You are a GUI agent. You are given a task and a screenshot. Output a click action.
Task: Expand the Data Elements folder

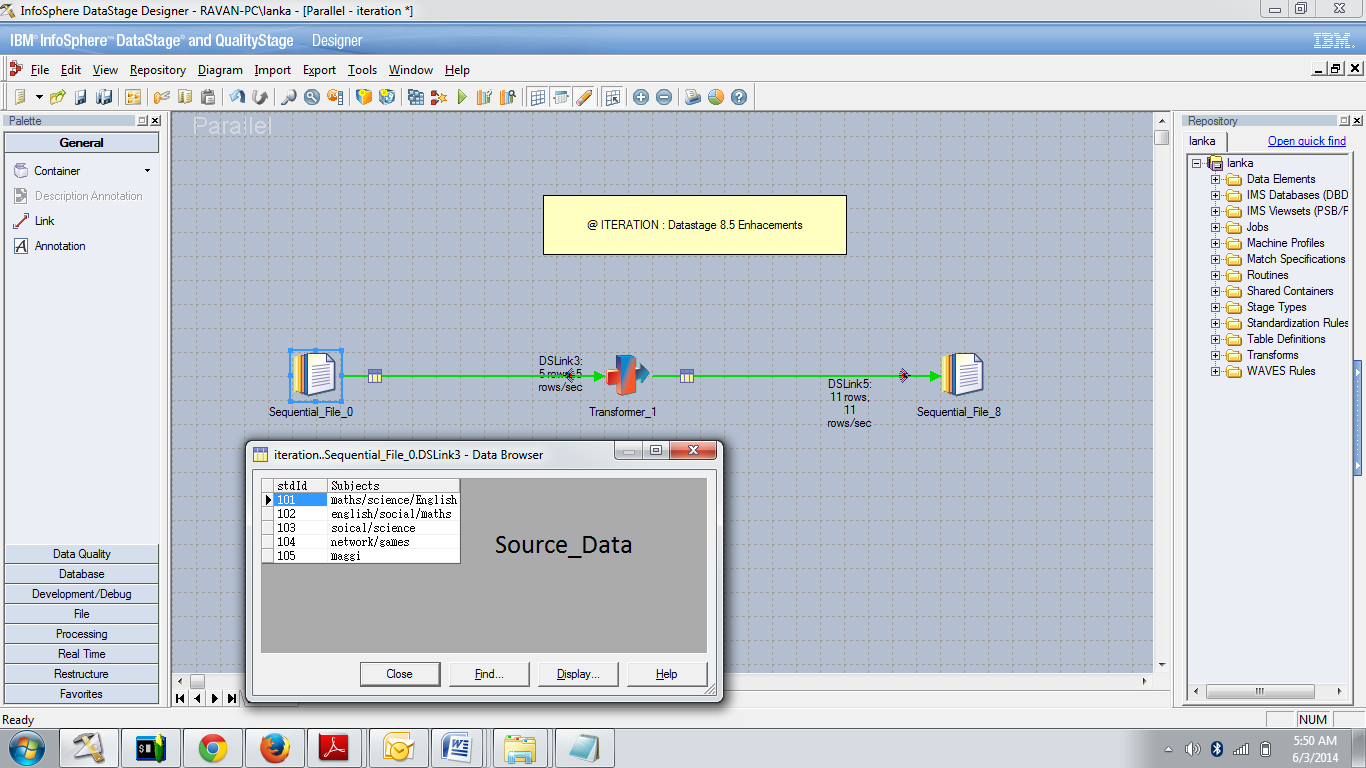(1216, 179)
